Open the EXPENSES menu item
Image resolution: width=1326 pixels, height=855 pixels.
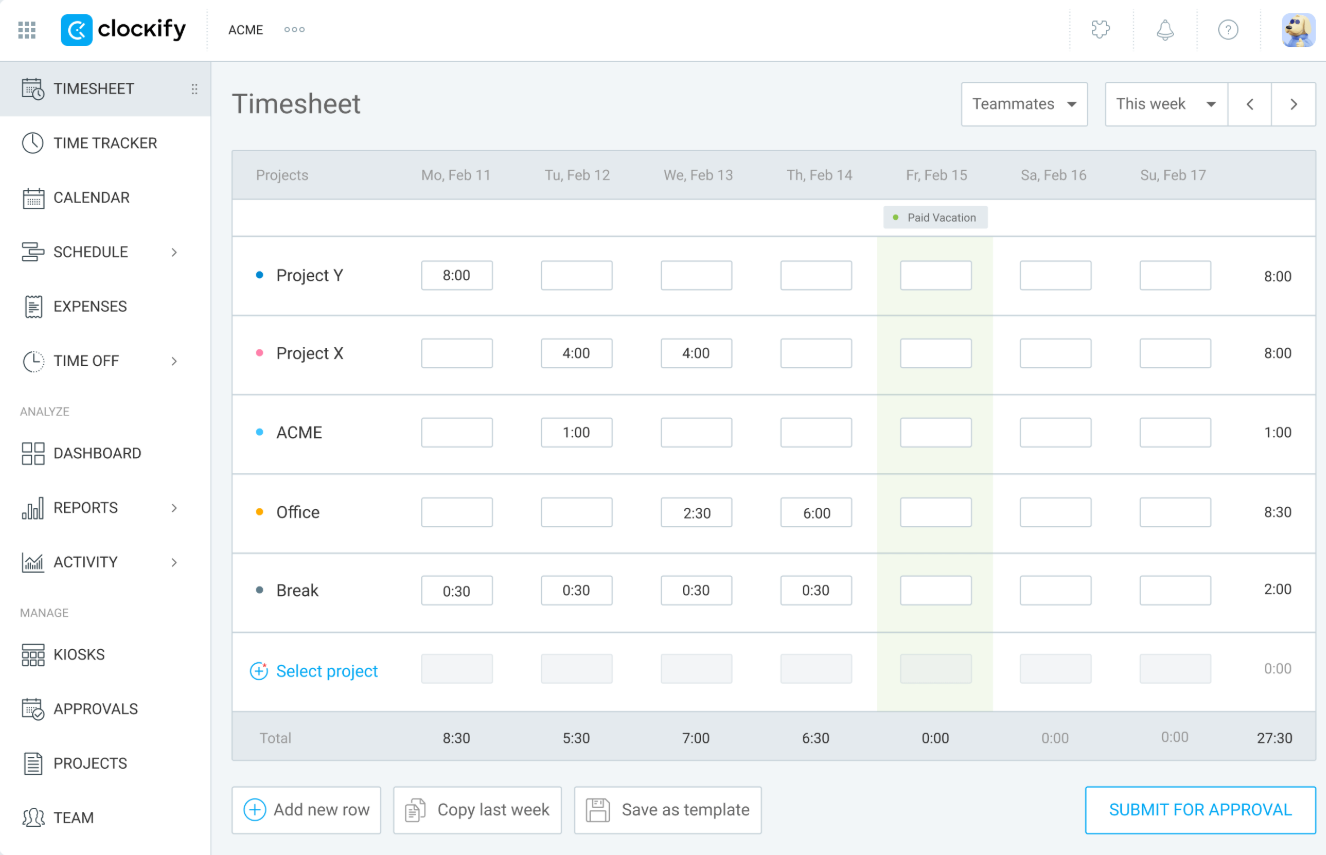coord(105,307)
